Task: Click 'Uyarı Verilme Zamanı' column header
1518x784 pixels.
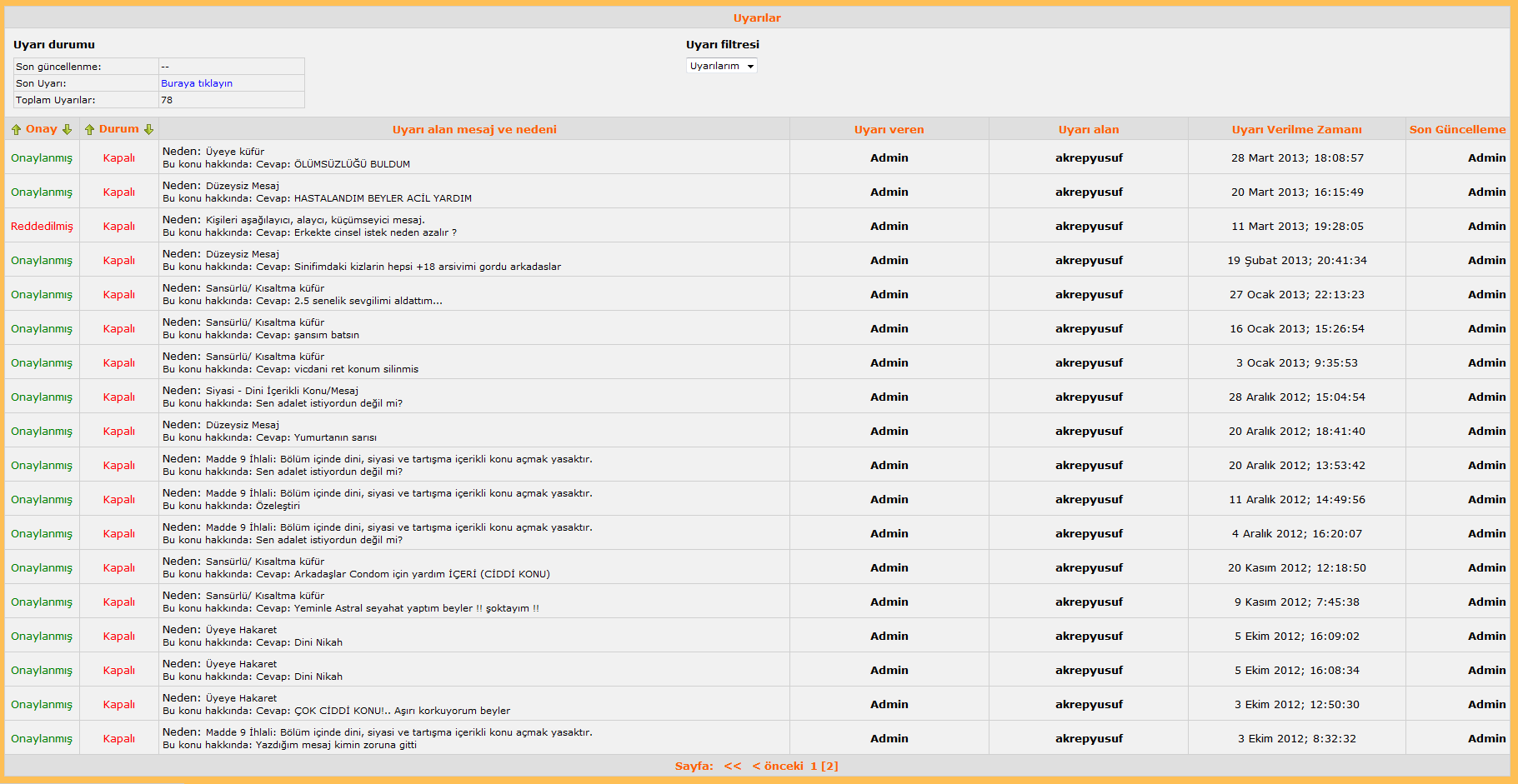Action: (x=1297, y=129)
